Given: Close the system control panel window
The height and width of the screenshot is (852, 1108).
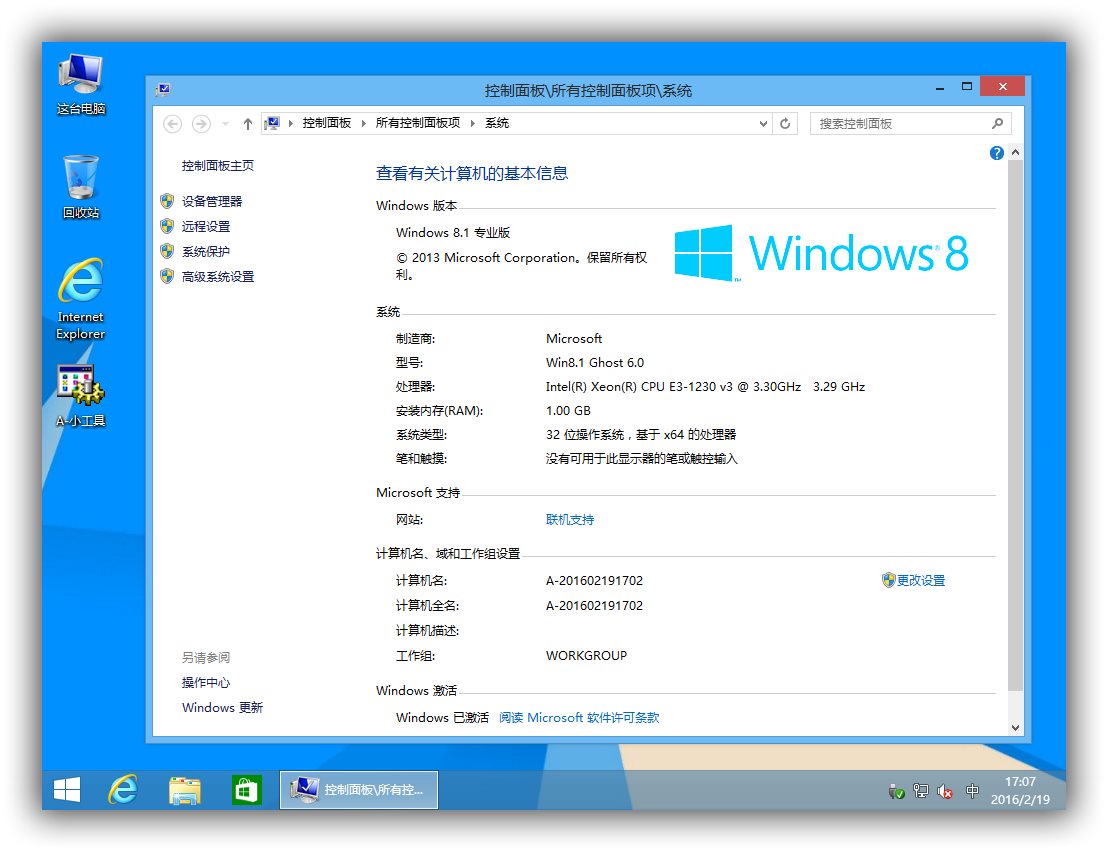Looking at the screenshot, I should point(1003,86).
